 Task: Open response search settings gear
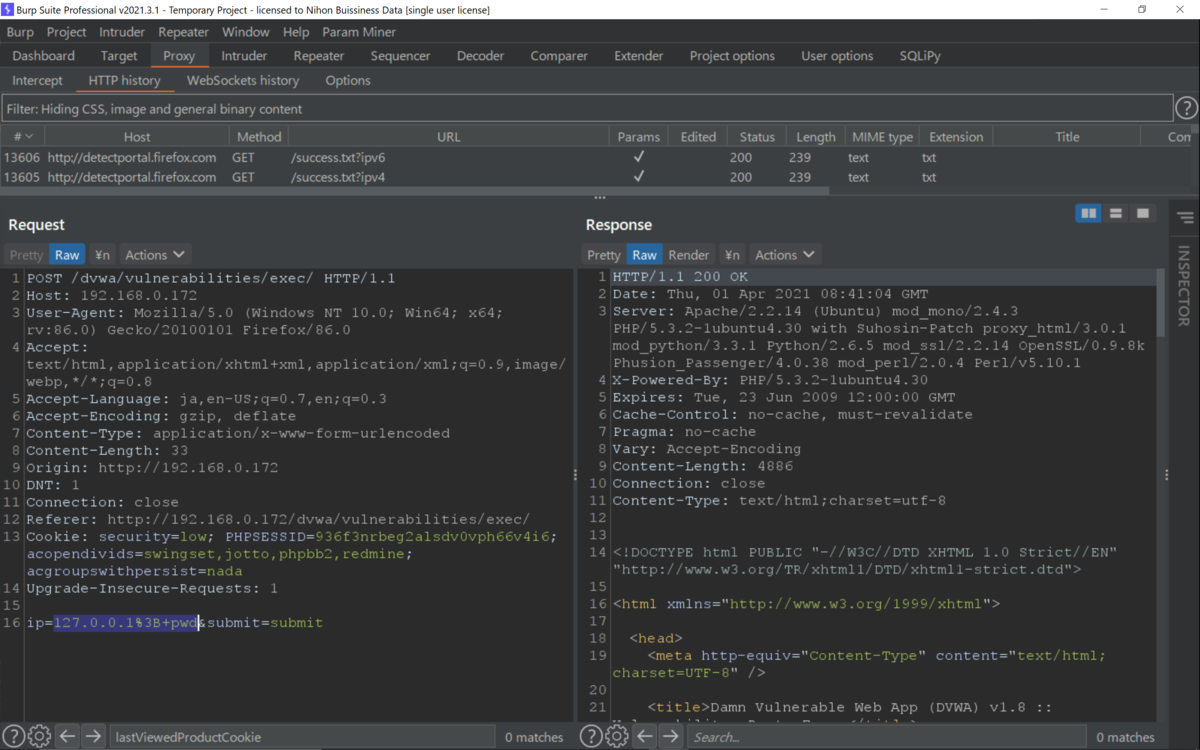pos(617,737)
